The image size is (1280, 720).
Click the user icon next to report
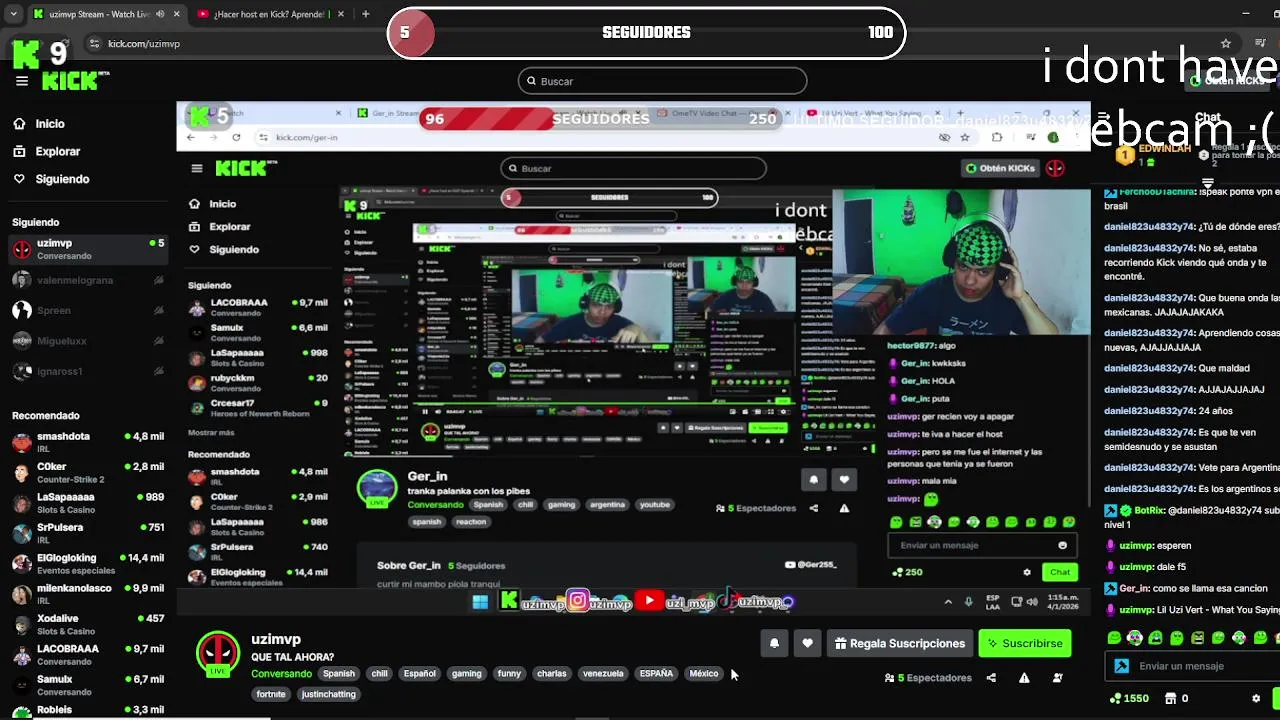click(x=1057, y=678)
